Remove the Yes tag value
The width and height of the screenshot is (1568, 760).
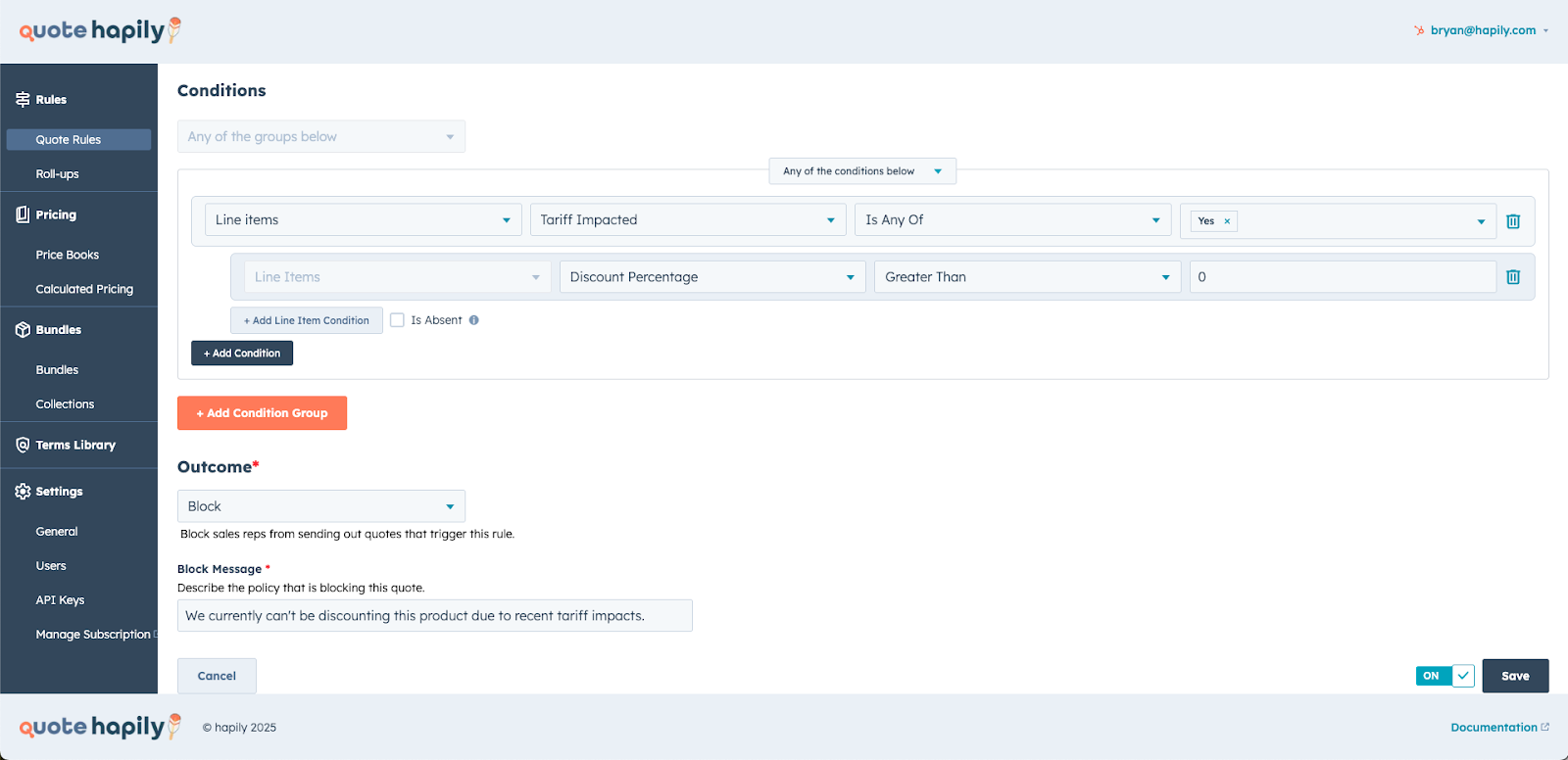click(1227, 221)
